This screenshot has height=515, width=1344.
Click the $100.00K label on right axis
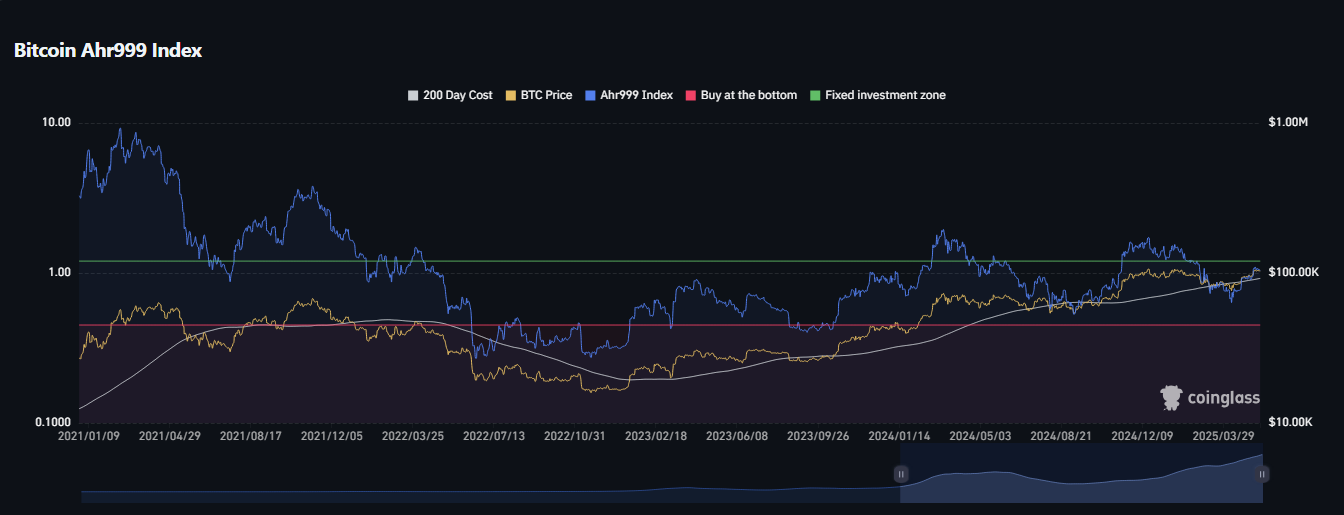pos(1294,272)
